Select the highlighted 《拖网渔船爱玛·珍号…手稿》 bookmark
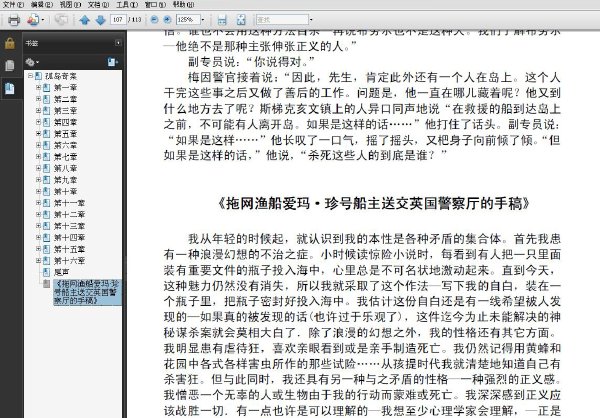This screenshot has height=418, width=600. pos(87,292)
